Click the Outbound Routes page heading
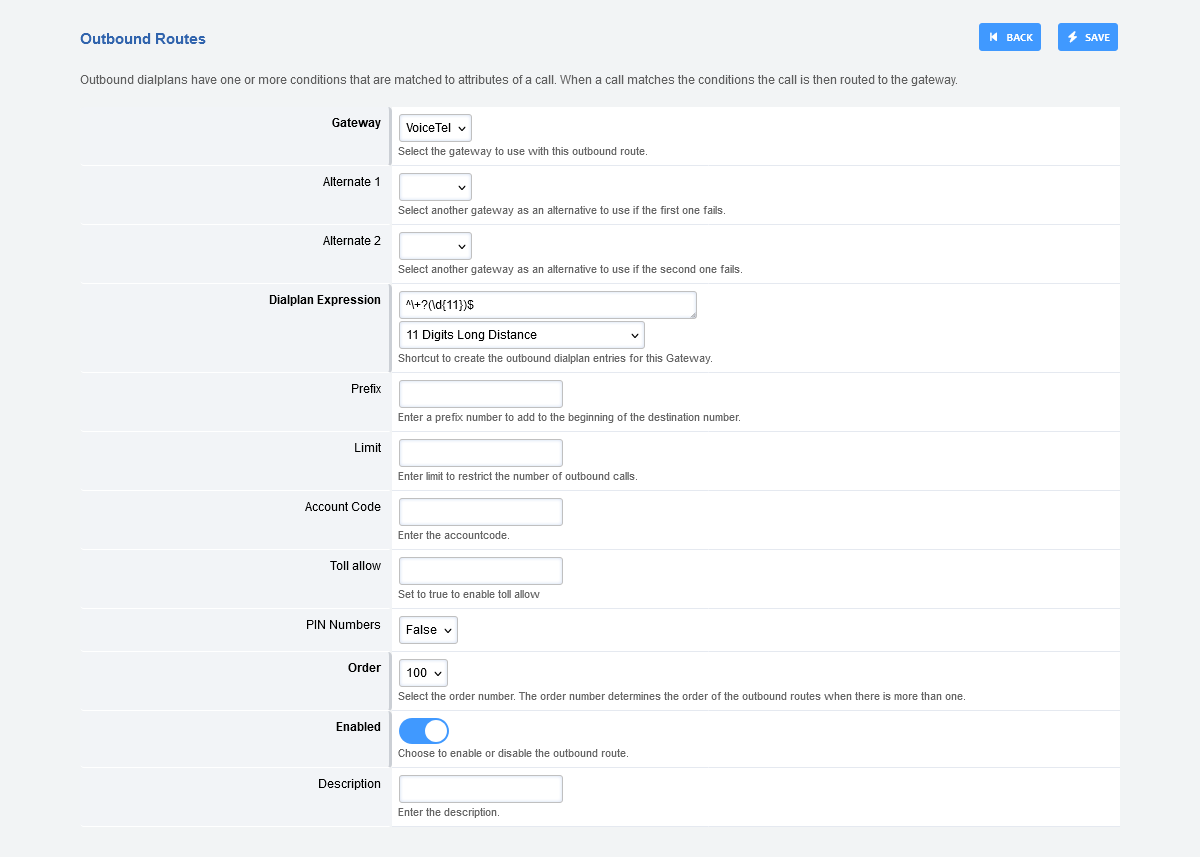 tap(143, 39)
